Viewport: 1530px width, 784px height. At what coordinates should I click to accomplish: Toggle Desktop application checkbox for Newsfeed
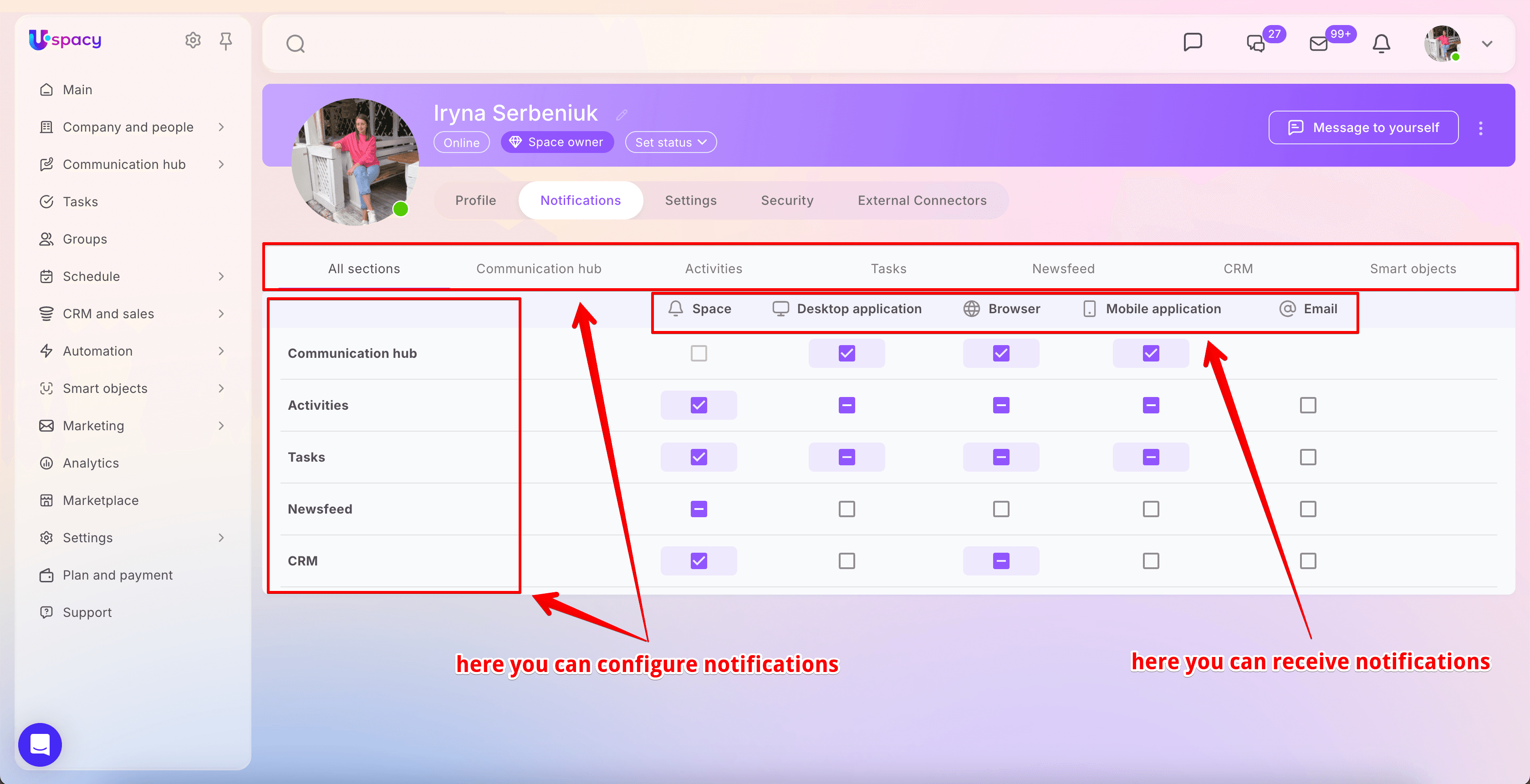click(x=847, y=509)
